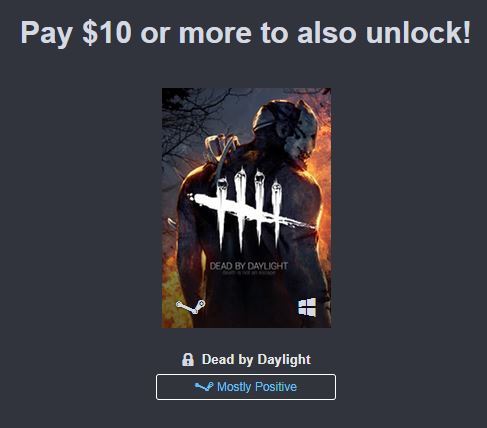This screenshot has width=487, height=428.
Task: Click the Steam logo inside the review box
Action: tap(204, 387)
